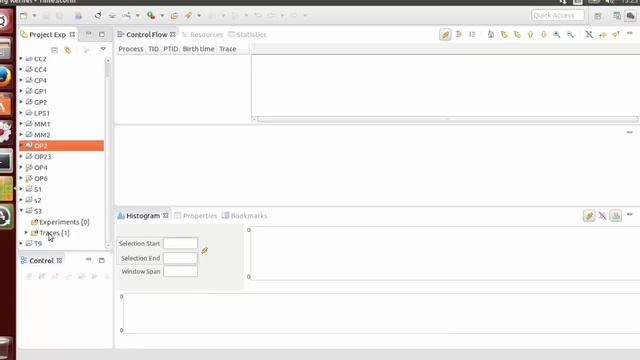Expand the Traces [1] folder
Viewport: 640px width, 360px height.
coord(27,233)
